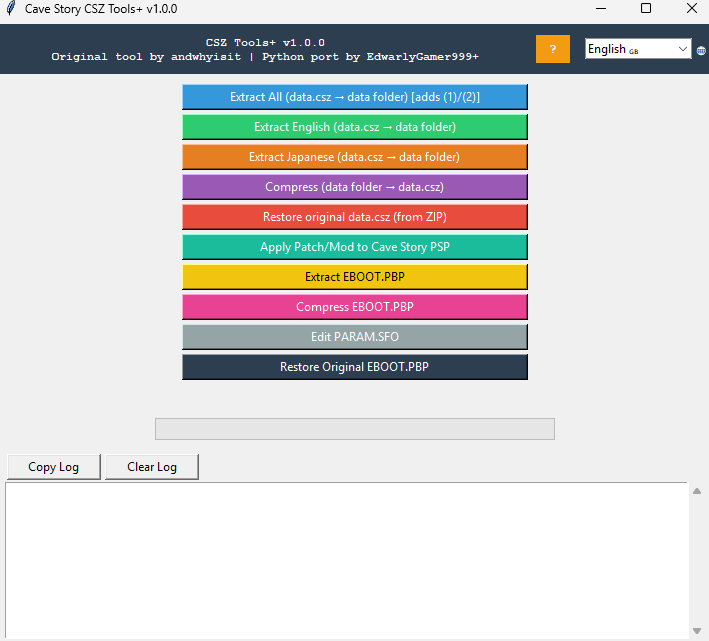Screen dimensions: 709x641
Task: Click the orange question mark help button
Action: pyautogui.click(x=553, y=49)
